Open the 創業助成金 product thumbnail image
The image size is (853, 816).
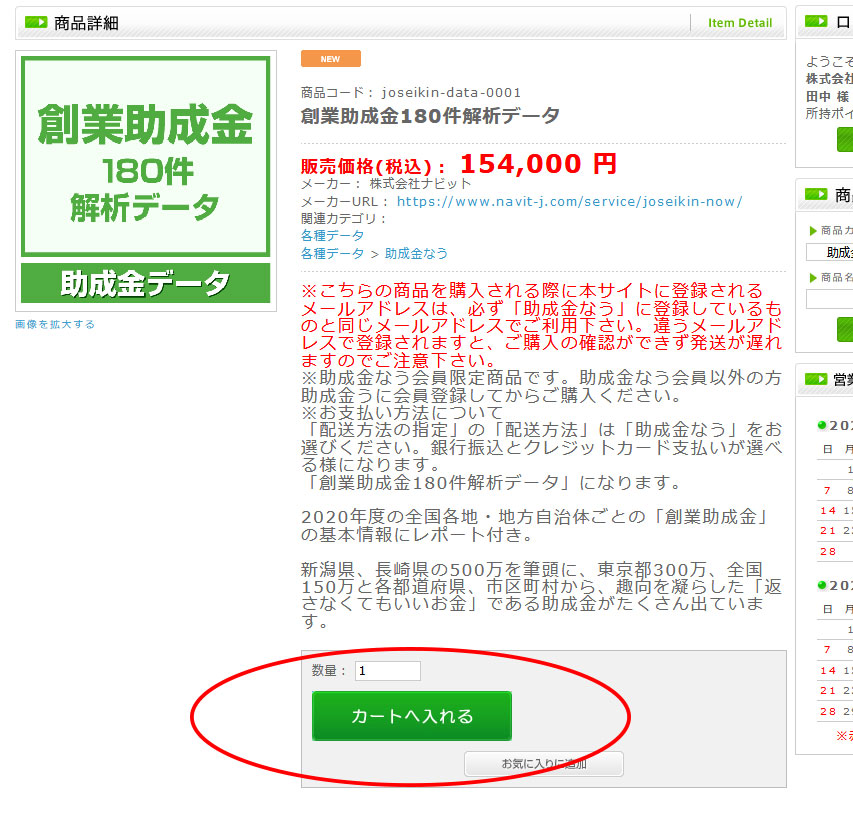(146, 180)
